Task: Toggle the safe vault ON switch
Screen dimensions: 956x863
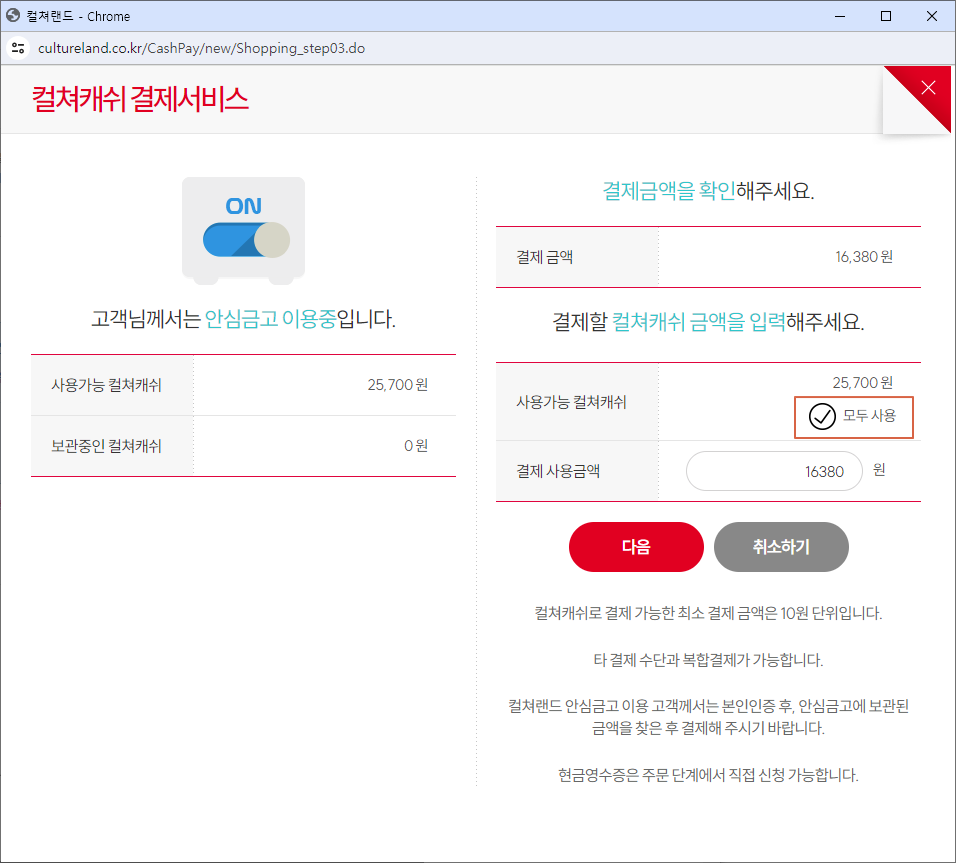Action: (246, 240)
